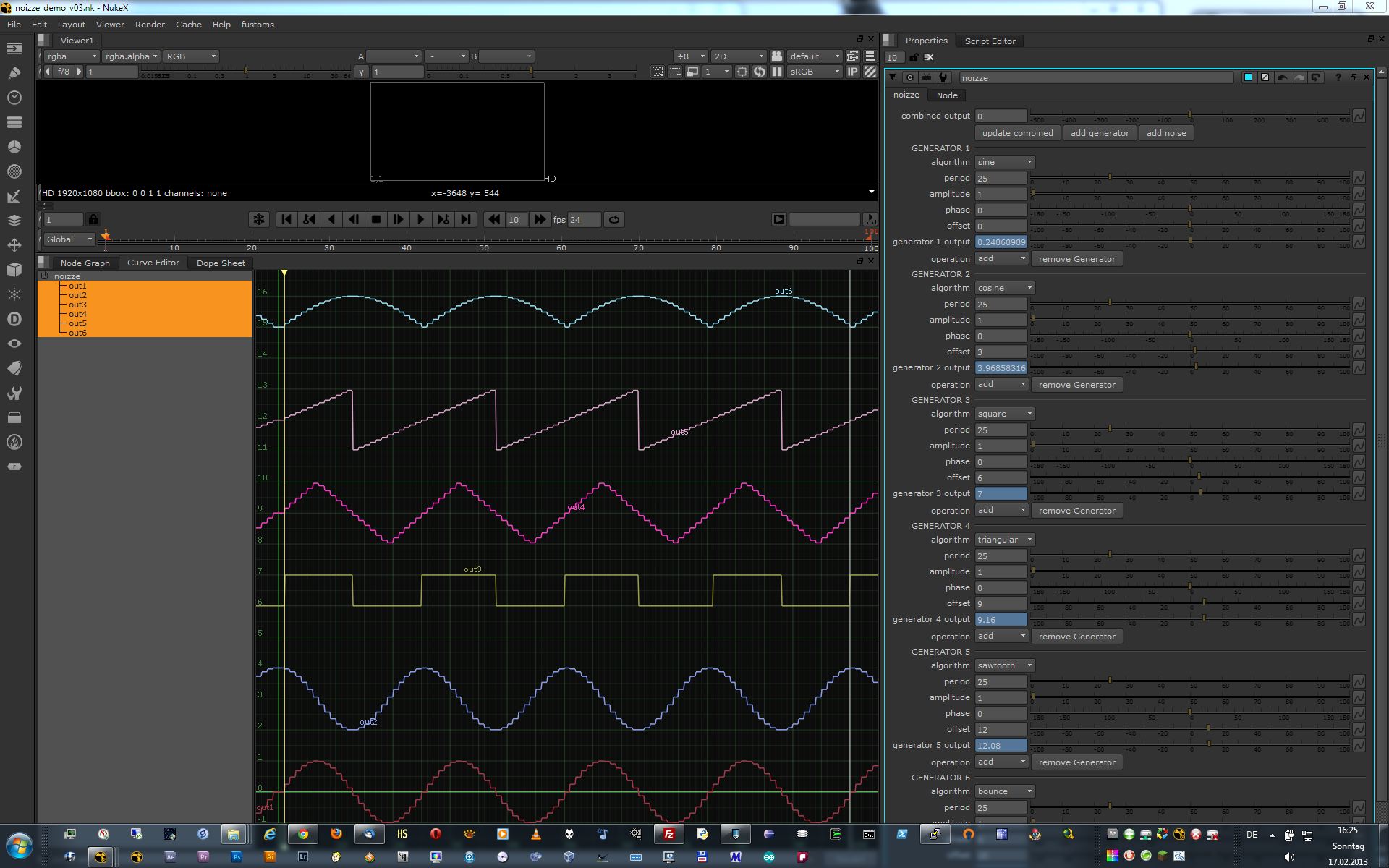Select out3 curve in the curve list

click(x=77, y=305)
